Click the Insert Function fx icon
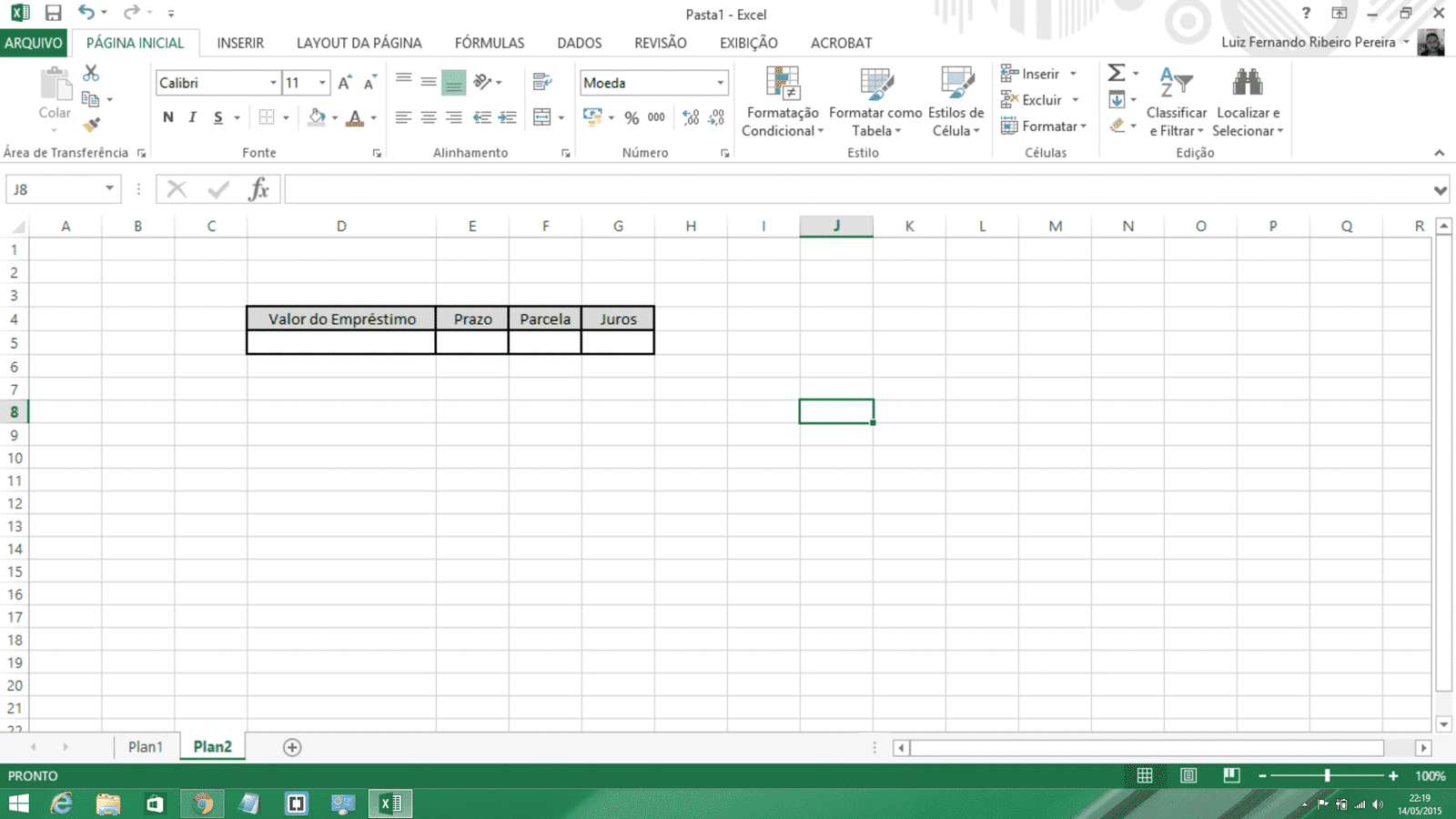This screenshot has width=1456, height=819. tap(259, 189)
